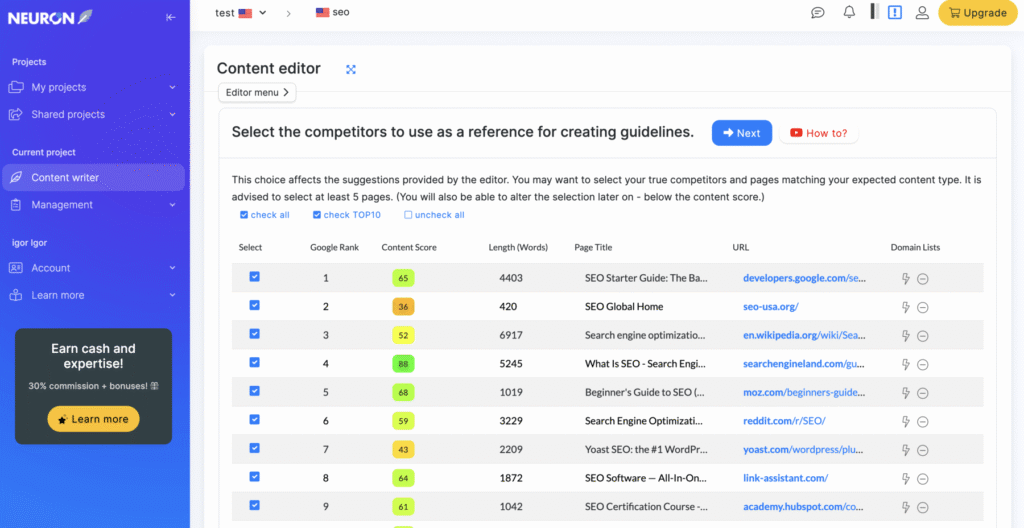Uncheck the SEO Global Home row checkbox

pyautogui.click(x=255, y=305)
